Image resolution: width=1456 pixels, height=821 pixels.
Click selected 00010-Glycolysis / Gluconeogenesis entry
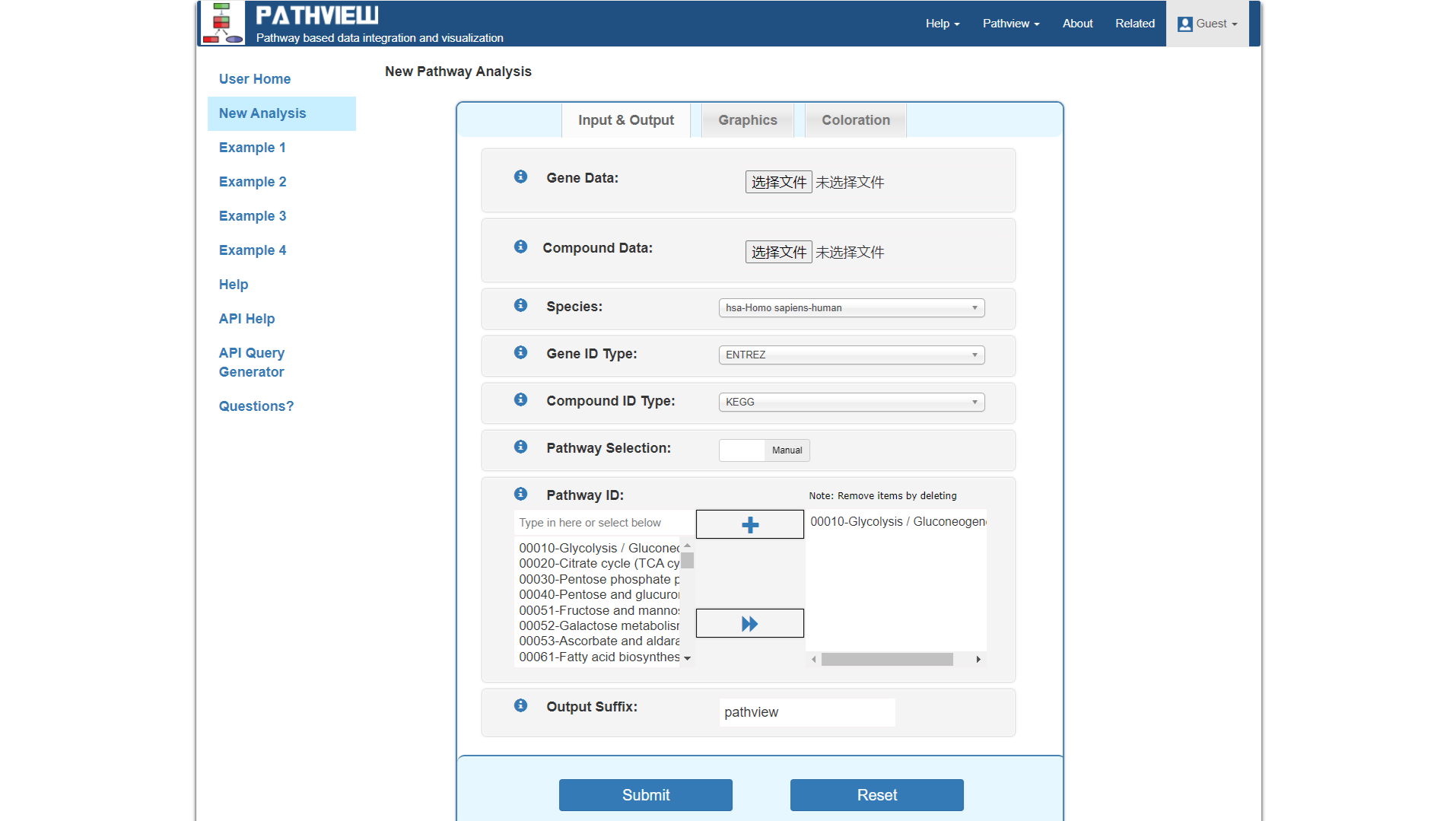pos(898,522)
